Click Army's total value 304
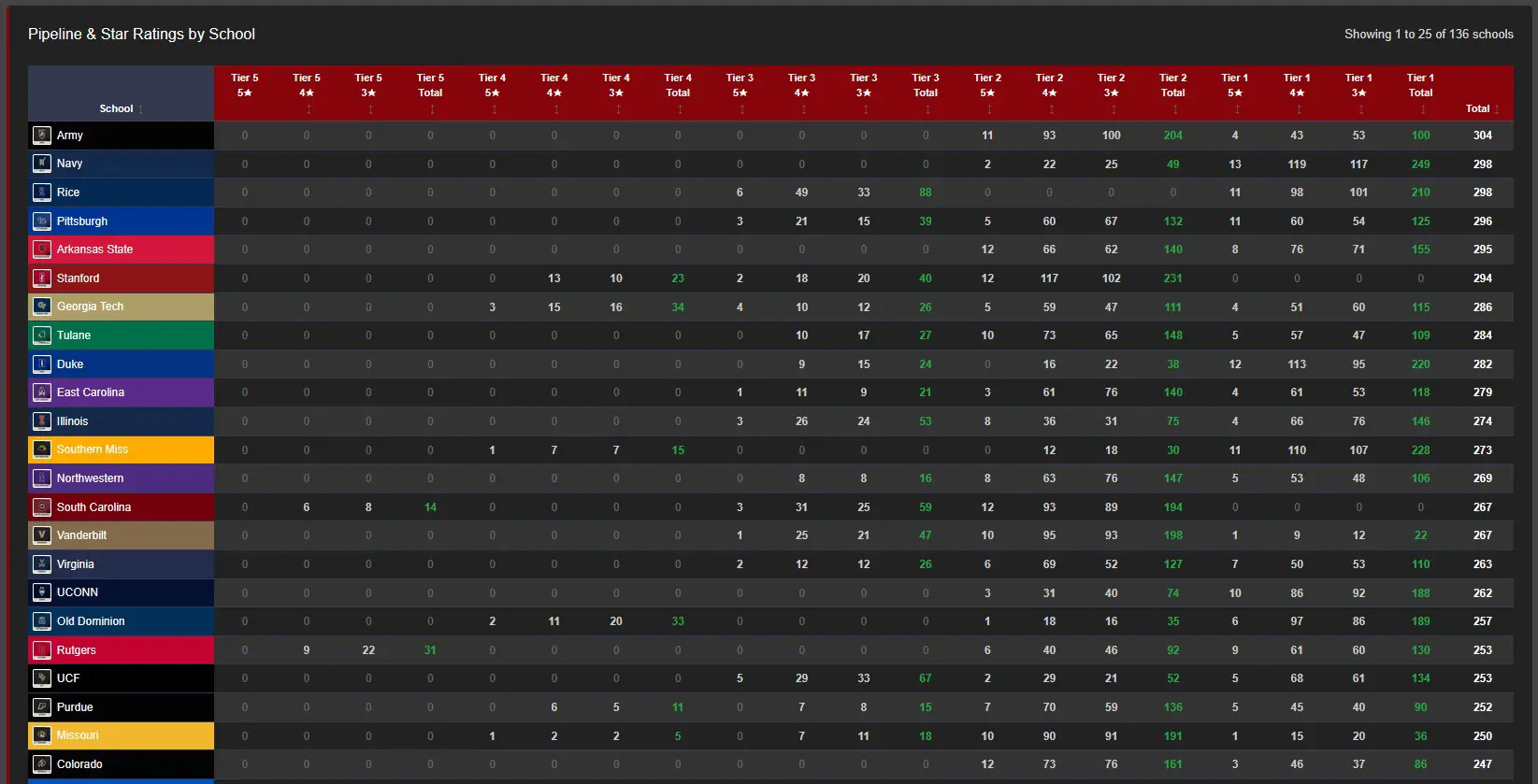 click(x=1483, y=135)
